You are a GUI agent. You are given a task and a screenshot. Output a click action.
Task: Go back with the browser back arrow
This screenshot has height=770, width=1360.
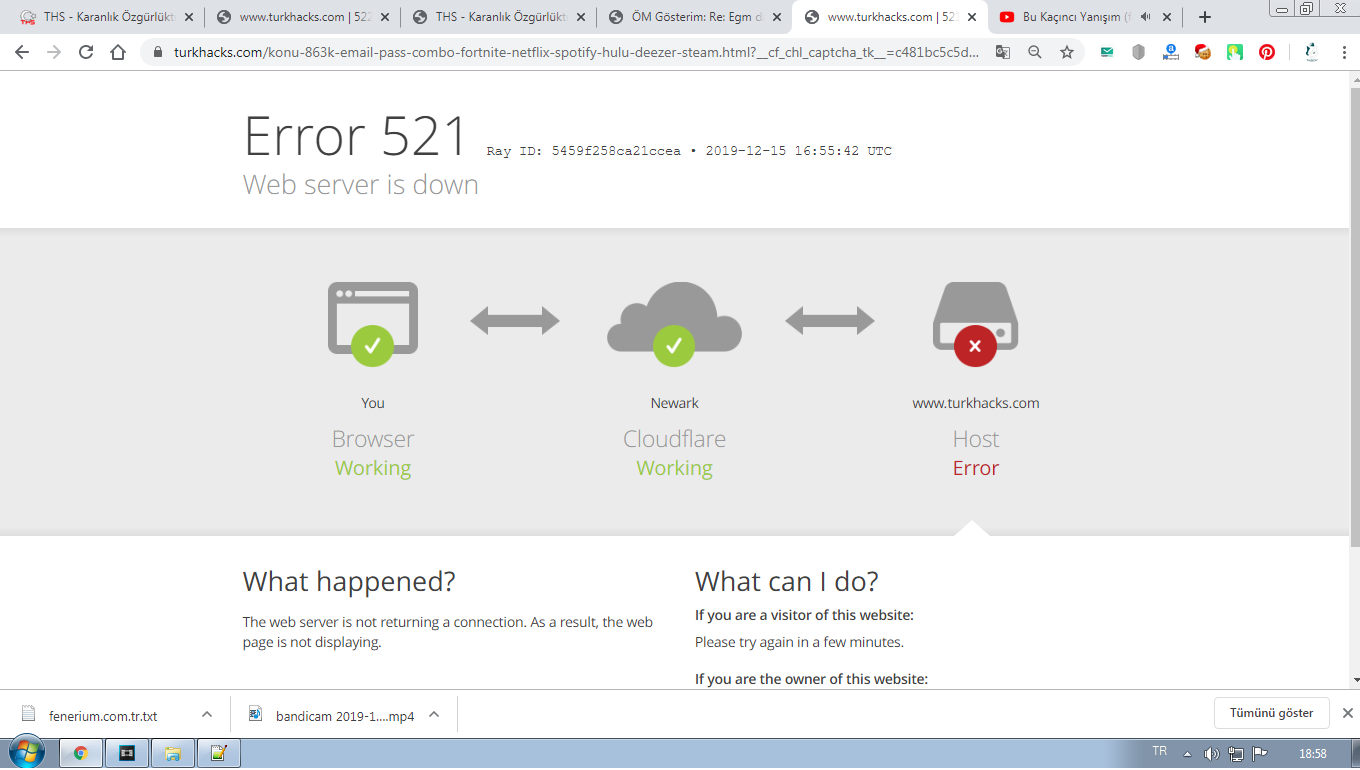[22, 52]
